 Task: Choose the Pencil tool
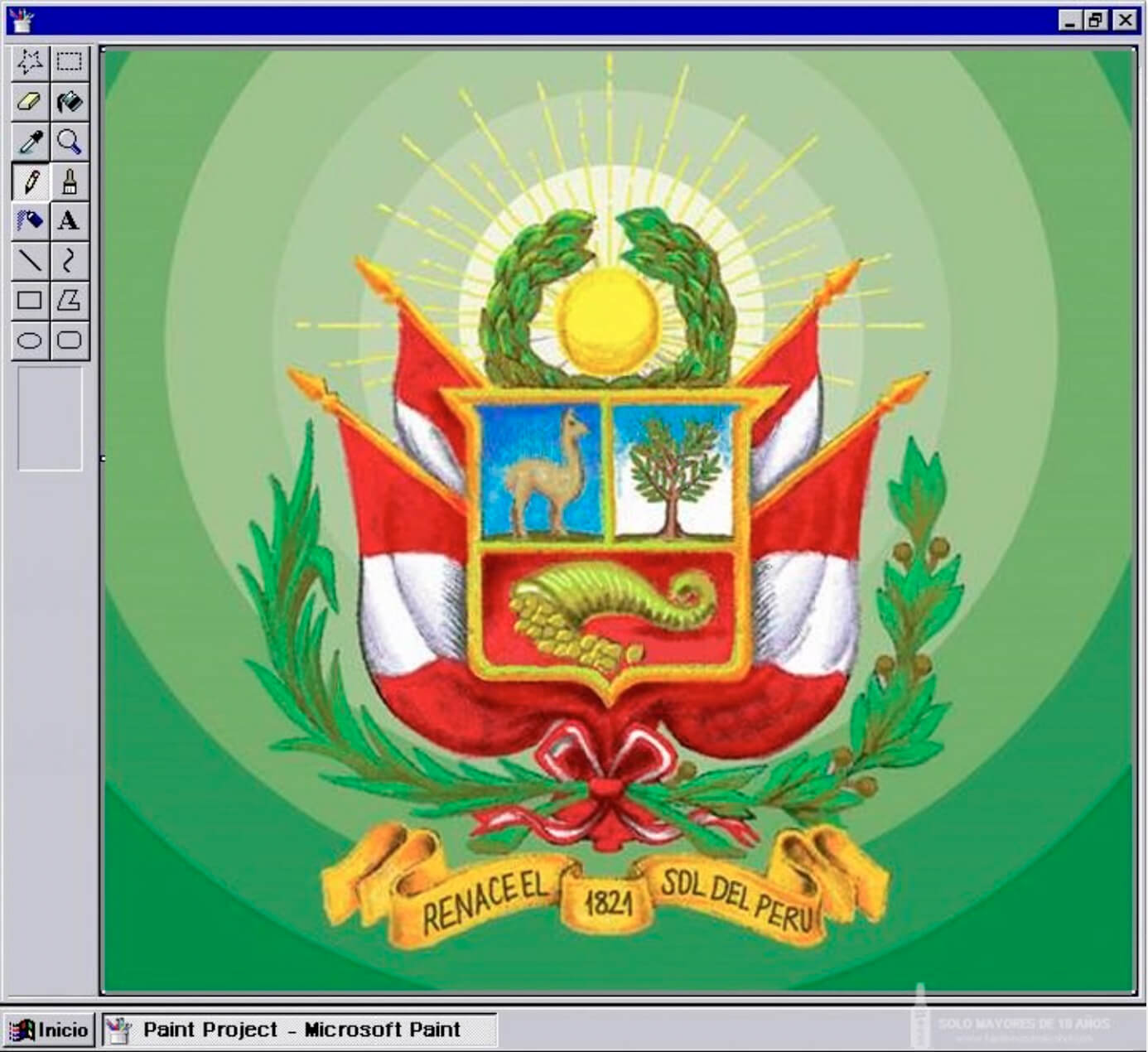pyautogui.click(x=30, y=181)
